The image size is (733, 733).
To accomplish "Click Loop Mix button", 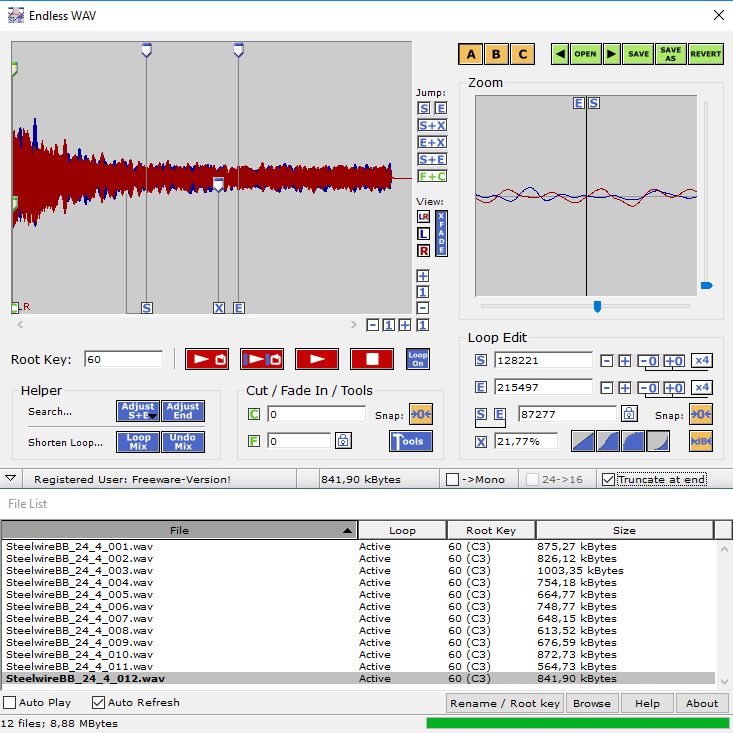I will coord(138,442).
